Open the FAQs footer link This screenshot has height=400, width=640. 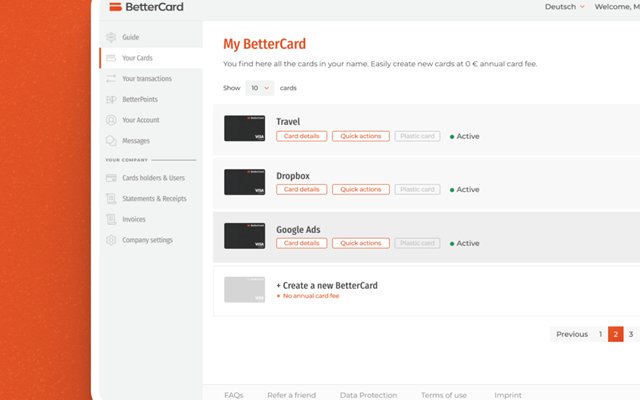(233, 395)
